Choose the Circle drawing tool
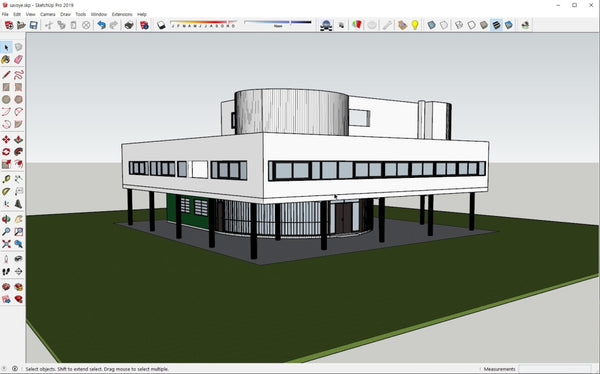 6,100
